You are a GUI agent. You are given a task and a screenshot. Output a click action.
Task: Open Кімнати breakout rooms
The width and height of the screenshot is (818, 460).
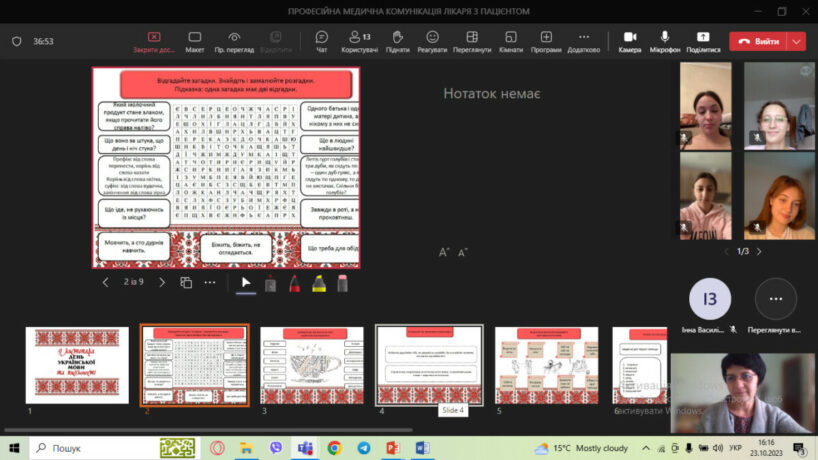510,41
